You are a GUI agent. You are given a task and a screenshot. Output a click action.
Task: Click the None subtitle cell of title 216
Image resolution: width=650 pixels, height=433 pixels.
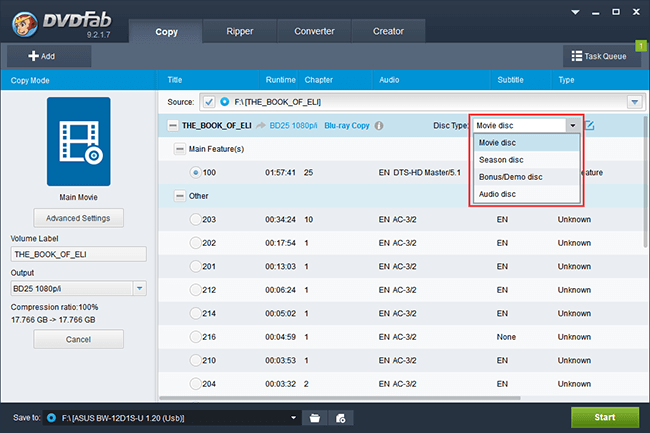coord(506,337)
